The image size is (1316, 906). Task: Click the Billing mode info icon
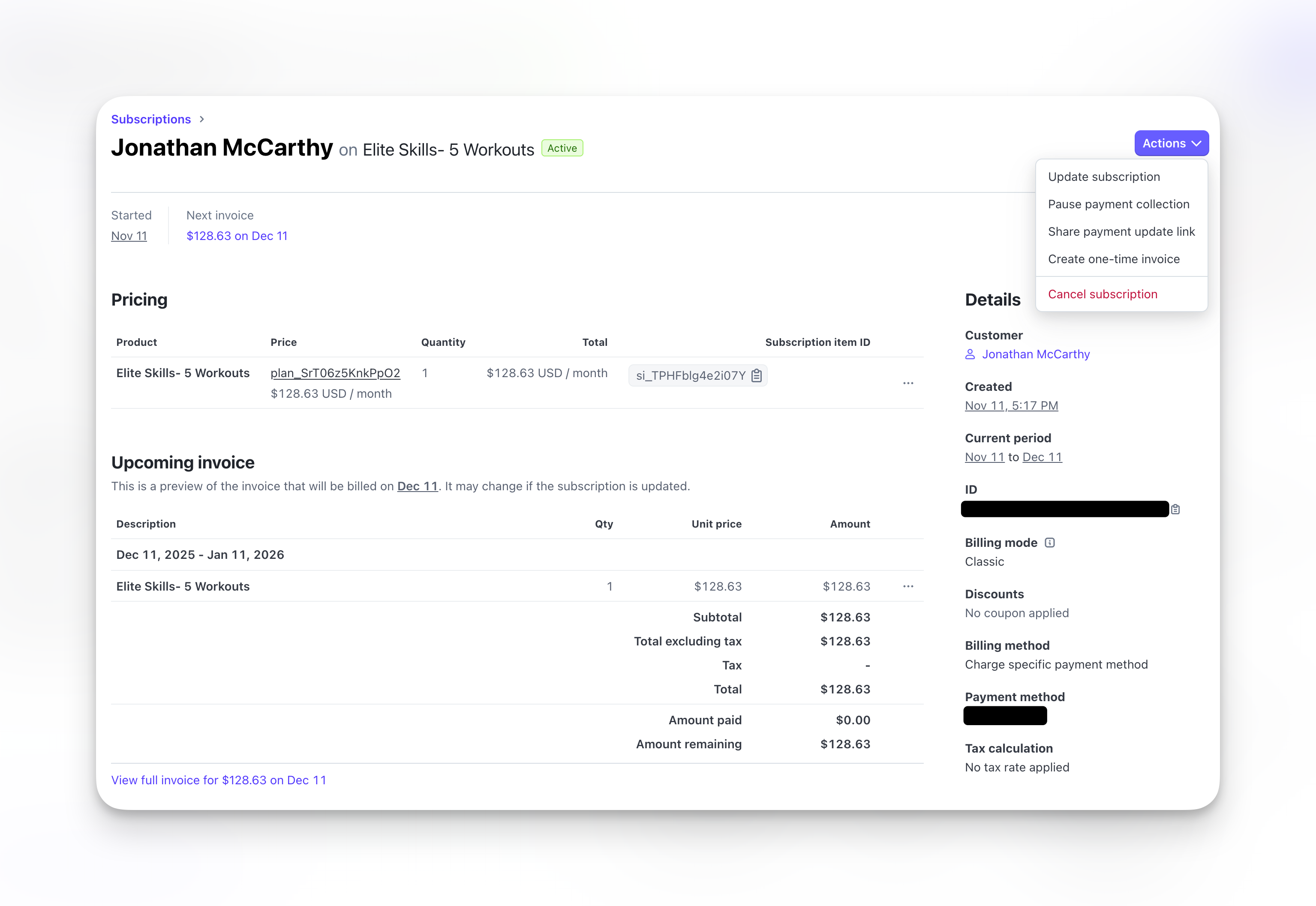coord(1050,542)
